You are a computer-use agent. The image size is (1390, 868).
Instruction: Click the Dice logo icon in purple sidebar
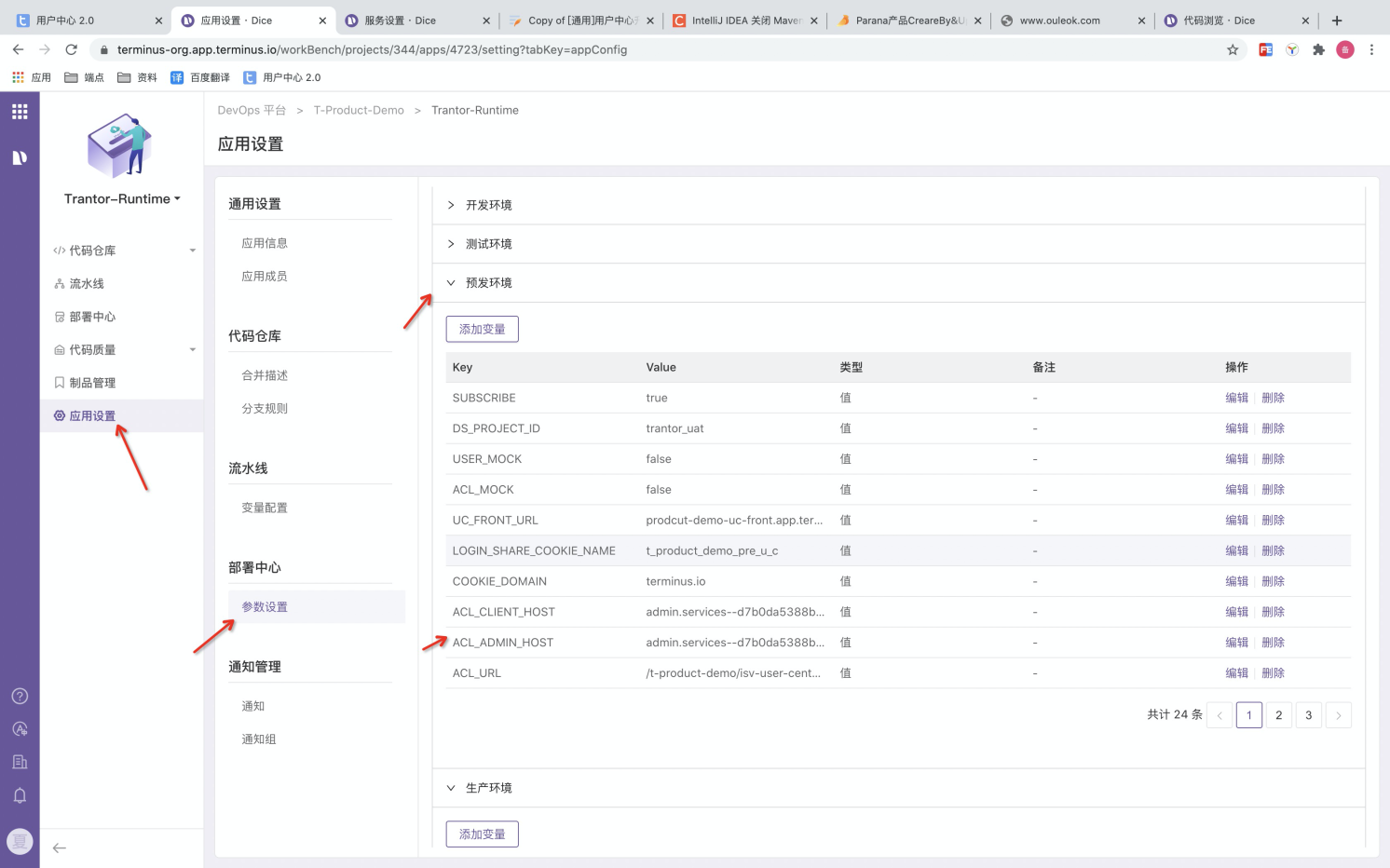click(x=20, y=157)
